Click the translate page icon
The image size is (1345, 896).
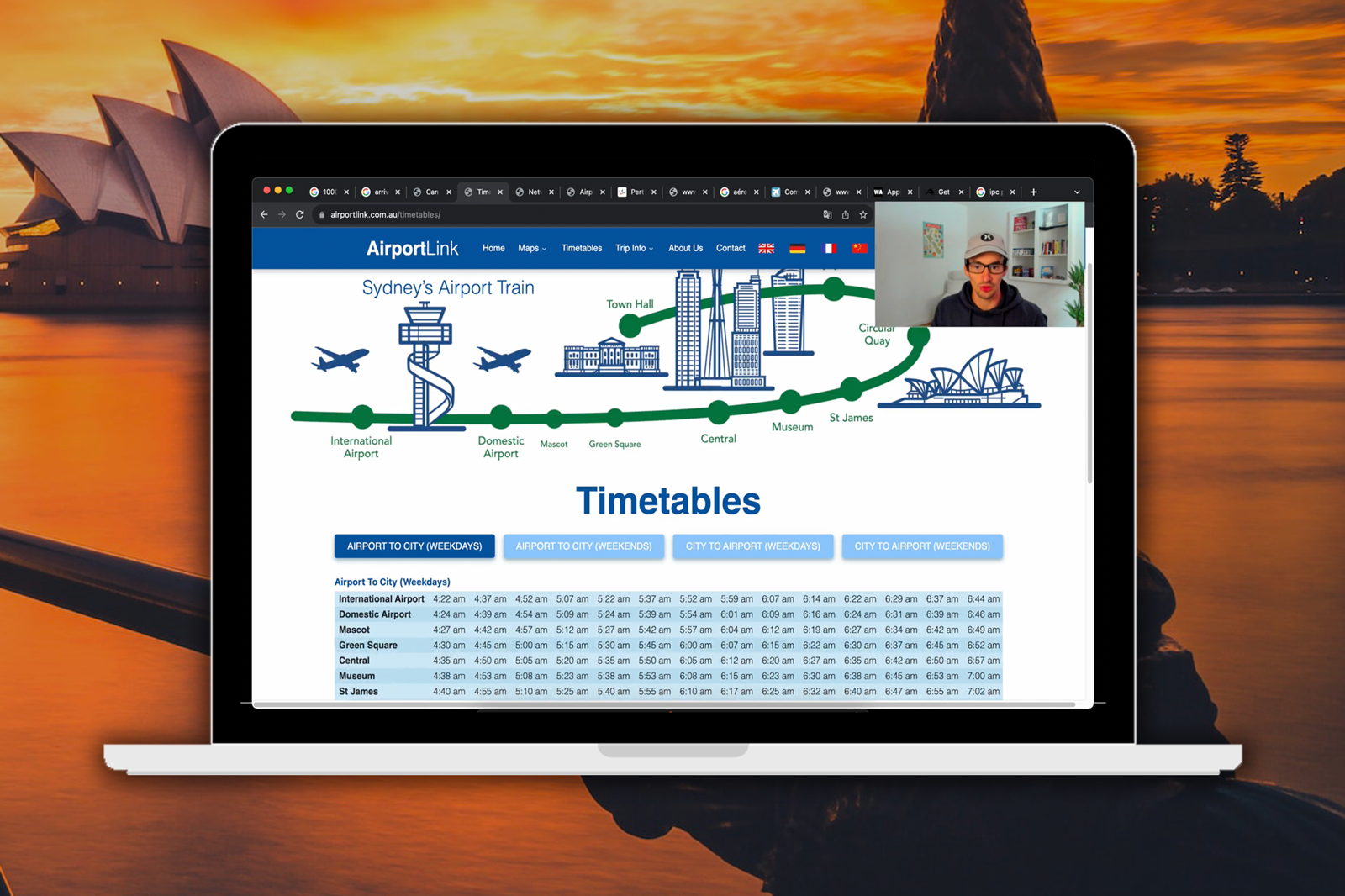point(827,214)
